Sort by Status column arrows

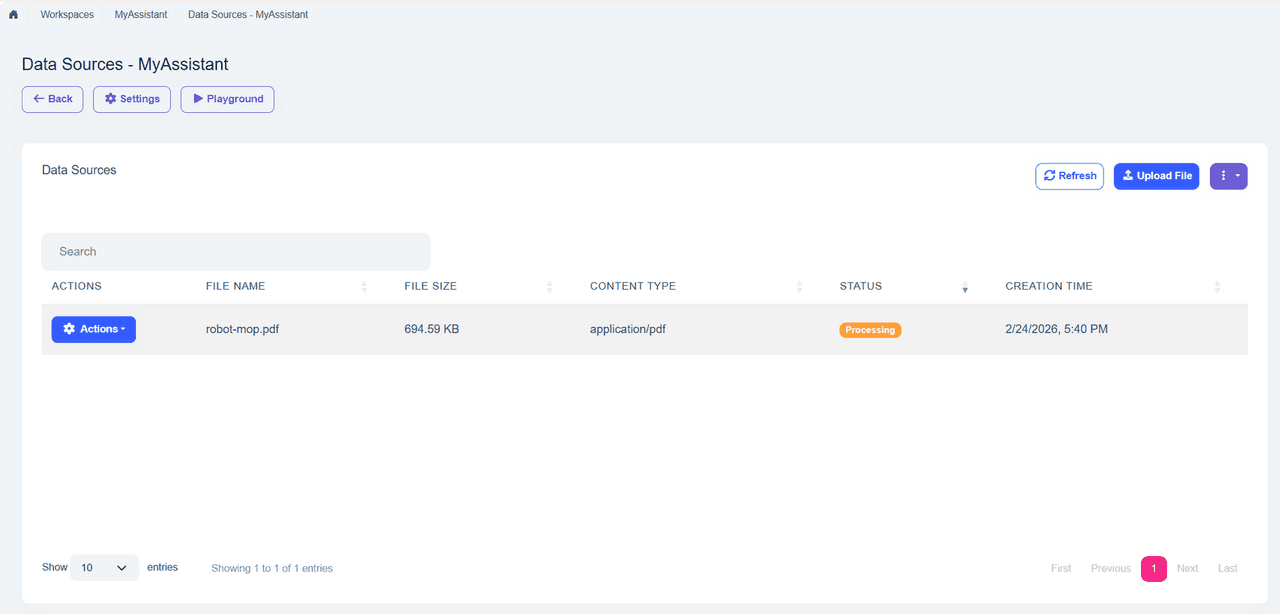click(965, 287)
